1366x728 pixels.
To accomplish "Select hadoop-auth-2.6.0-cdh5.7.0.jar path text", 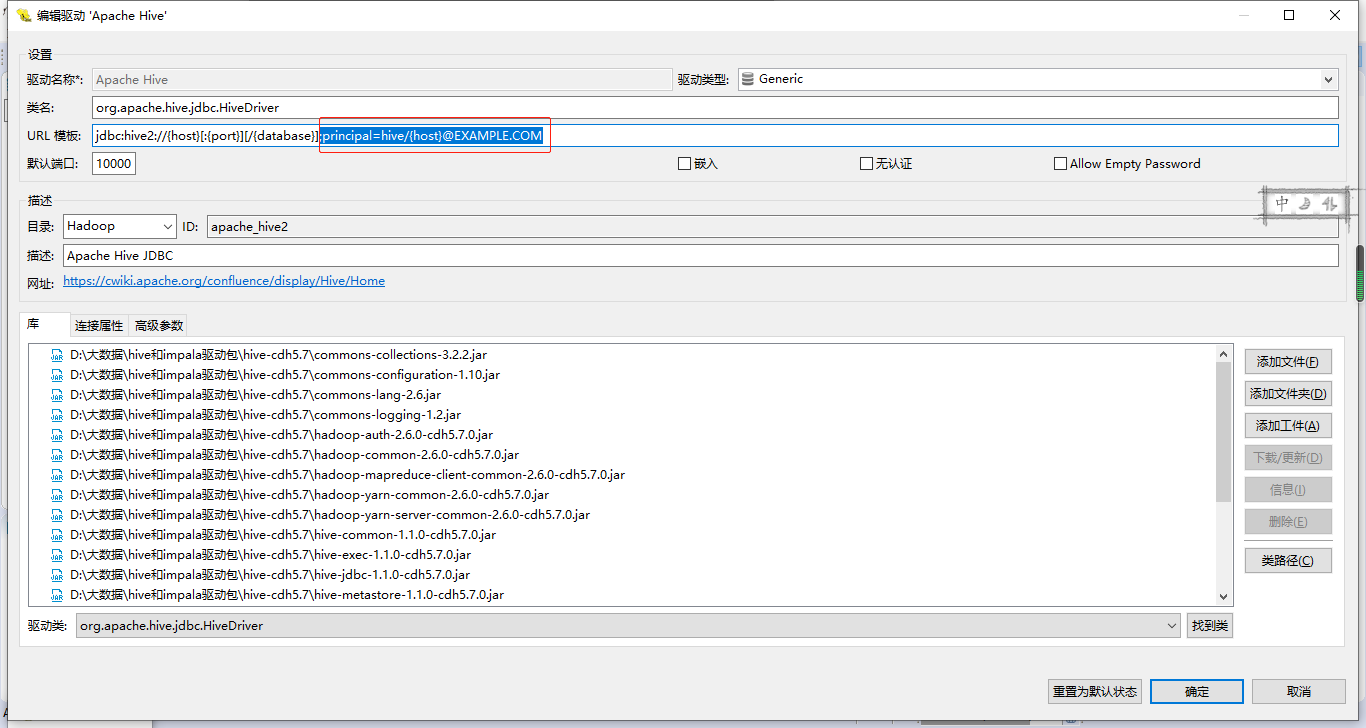I will (281, 435).
